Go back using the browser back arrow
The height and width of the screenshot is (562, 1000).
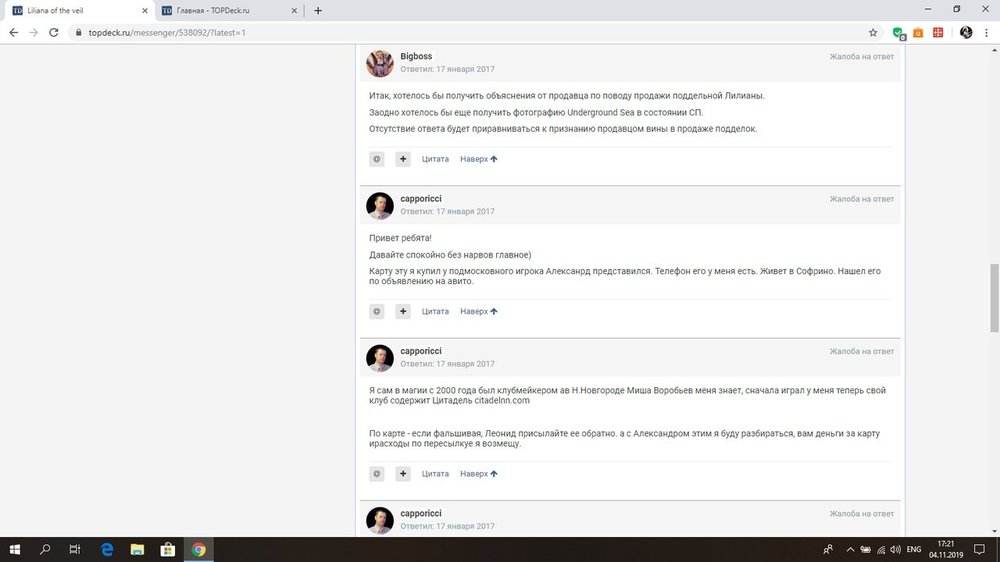coord(13,32)
